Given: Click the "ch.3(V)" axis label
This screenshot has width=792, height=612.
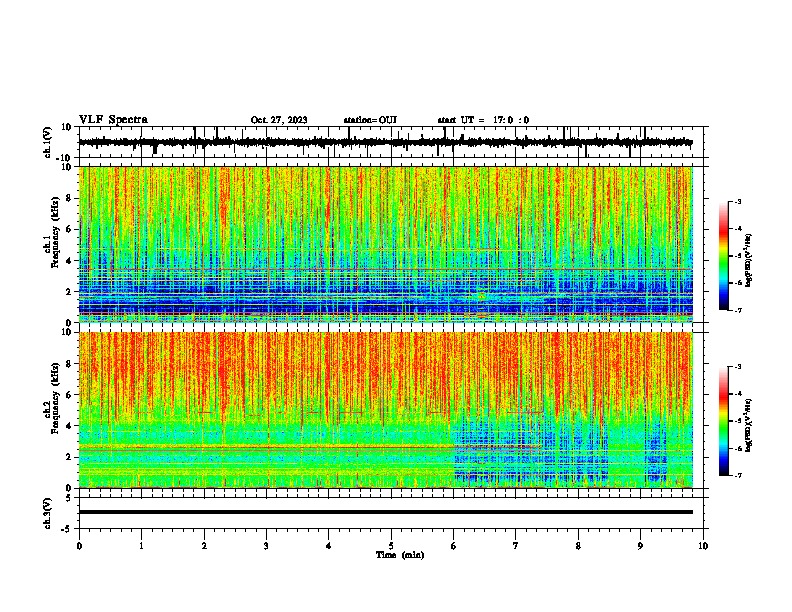Looking at the screenshot, I should (x=48, y=513).
